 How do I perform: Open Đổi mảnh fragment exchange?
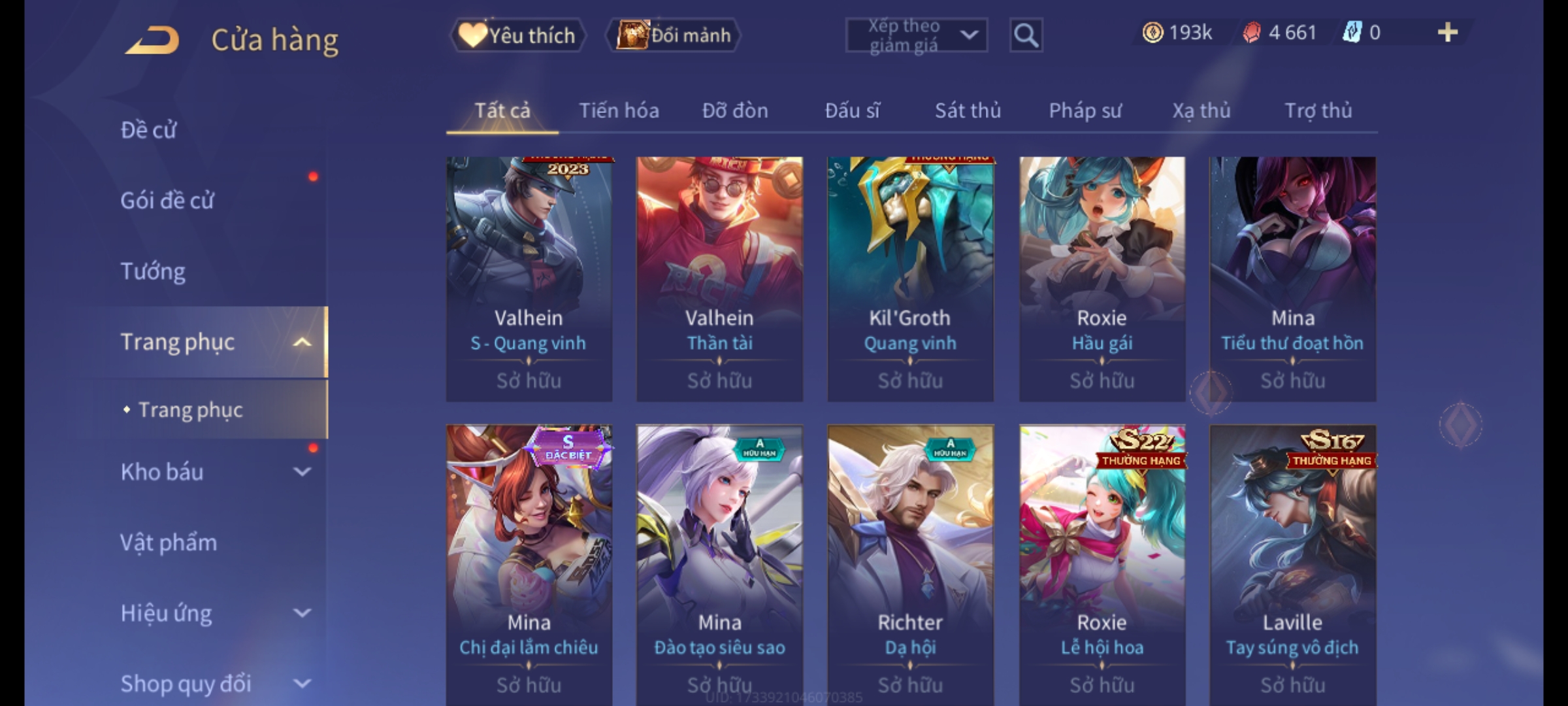674,35
